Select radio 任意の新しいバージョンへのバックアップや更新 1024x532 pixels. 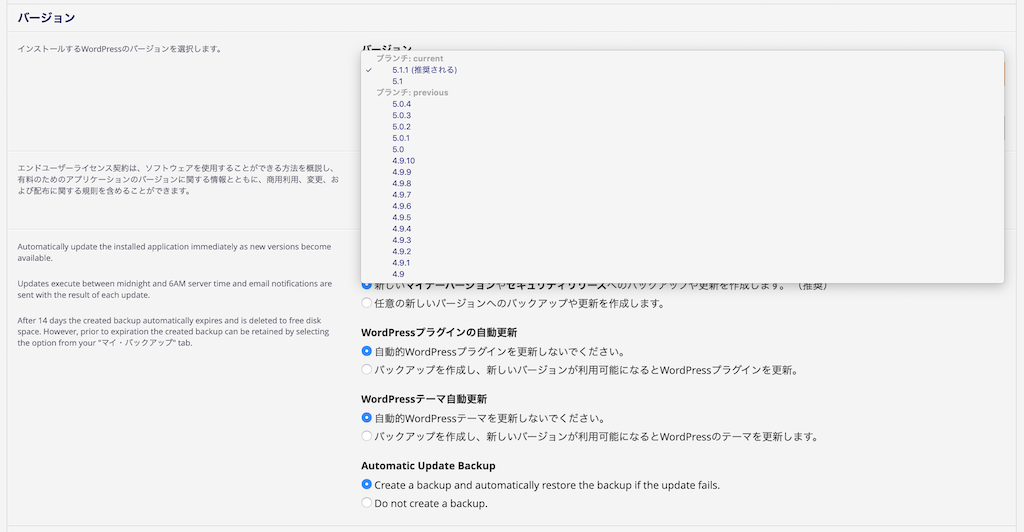click(366, 303)
